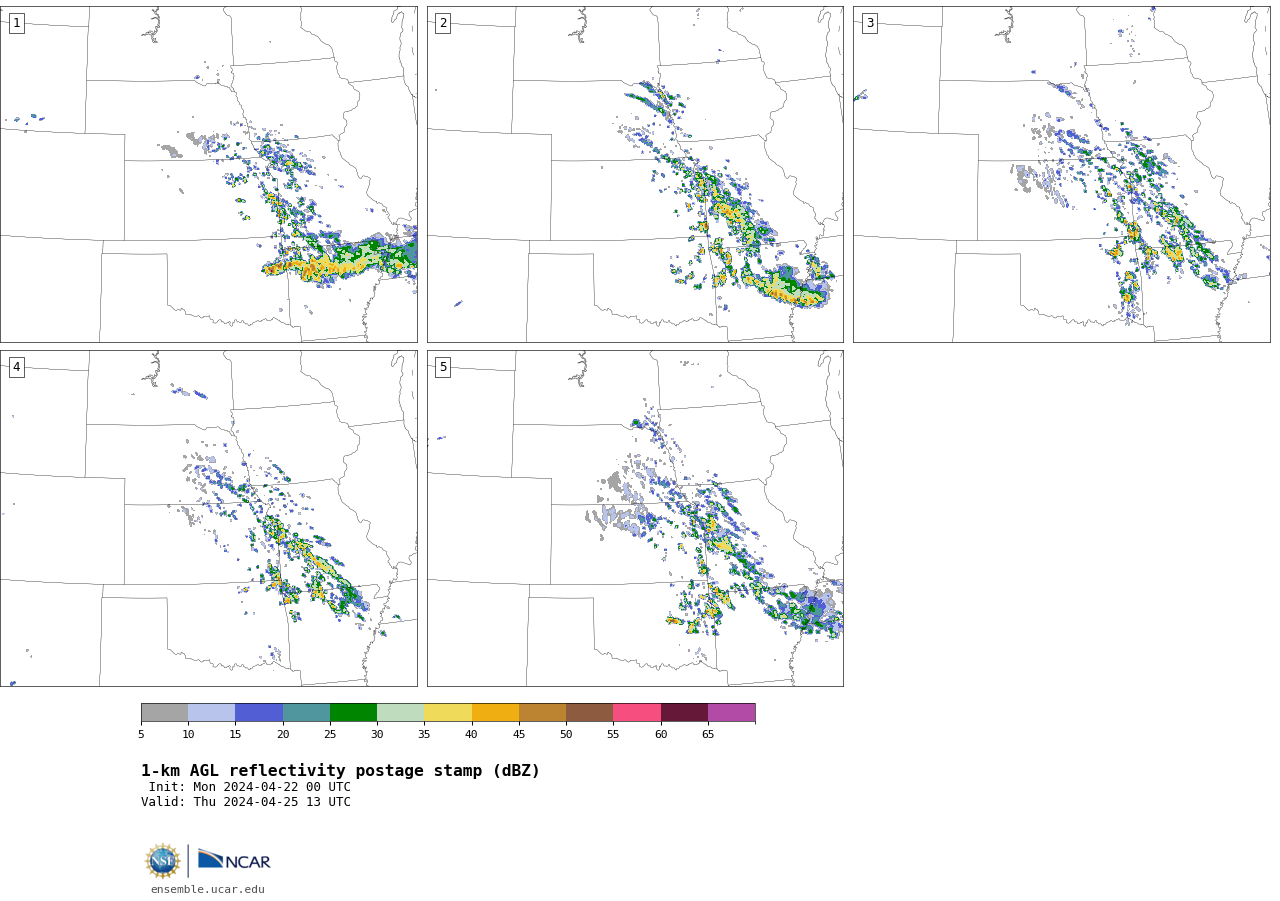Click the orange 40-45 dBZ swatch
1280x901 pixels.
495,712
